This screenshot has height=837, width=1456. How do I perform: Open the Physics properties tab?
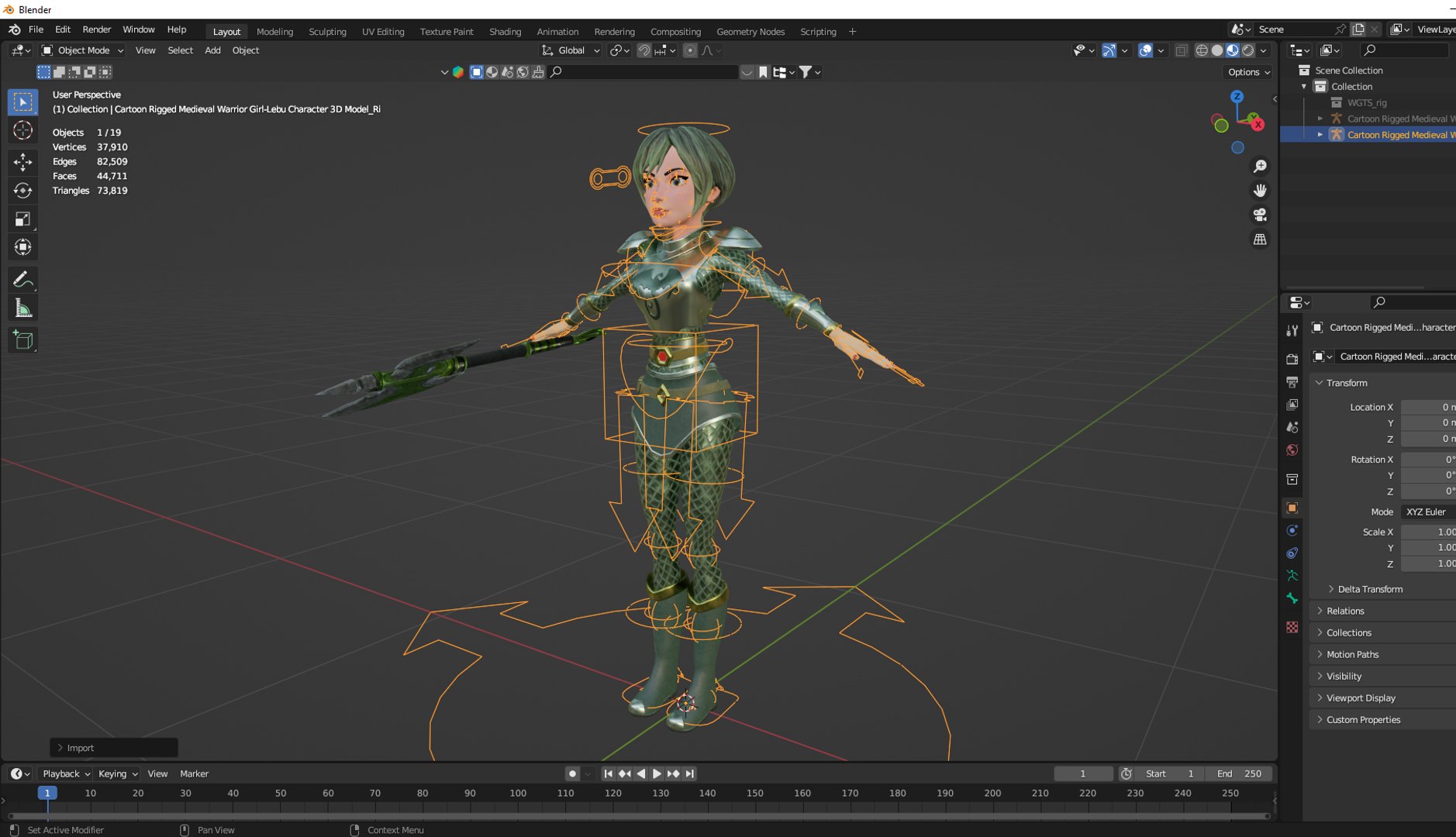tap(1292, 531)
